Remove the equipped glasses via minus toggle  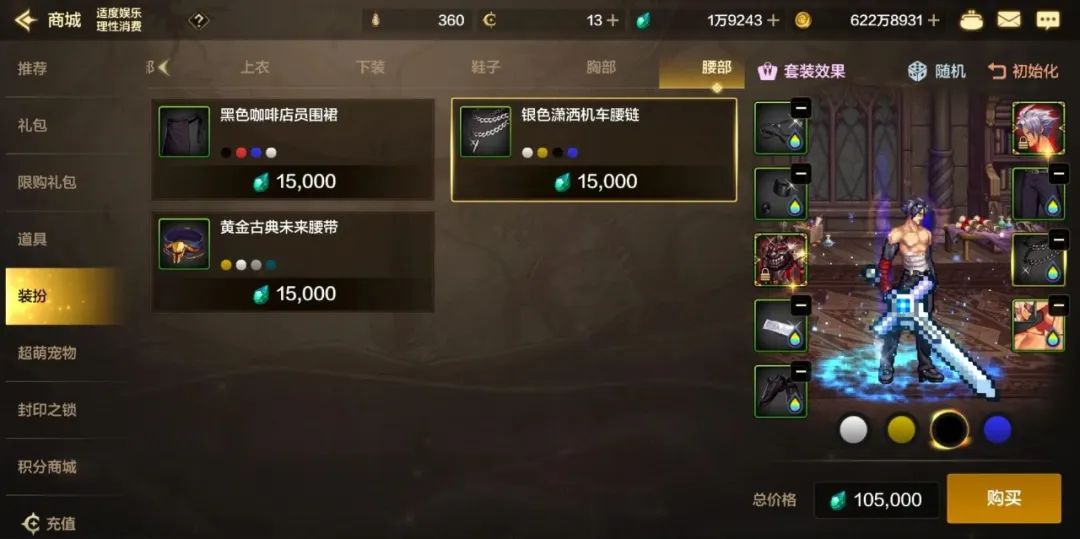point(800,108)
